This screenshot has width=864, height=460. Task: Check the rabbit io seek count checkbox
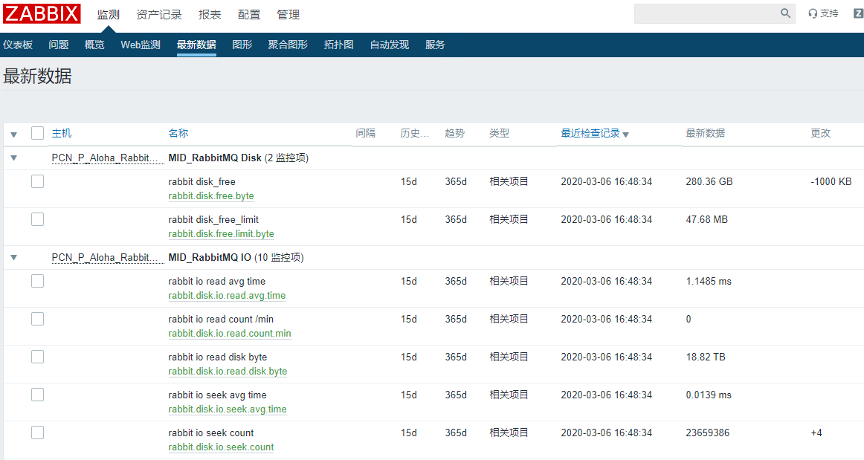[x=37, y=432]
